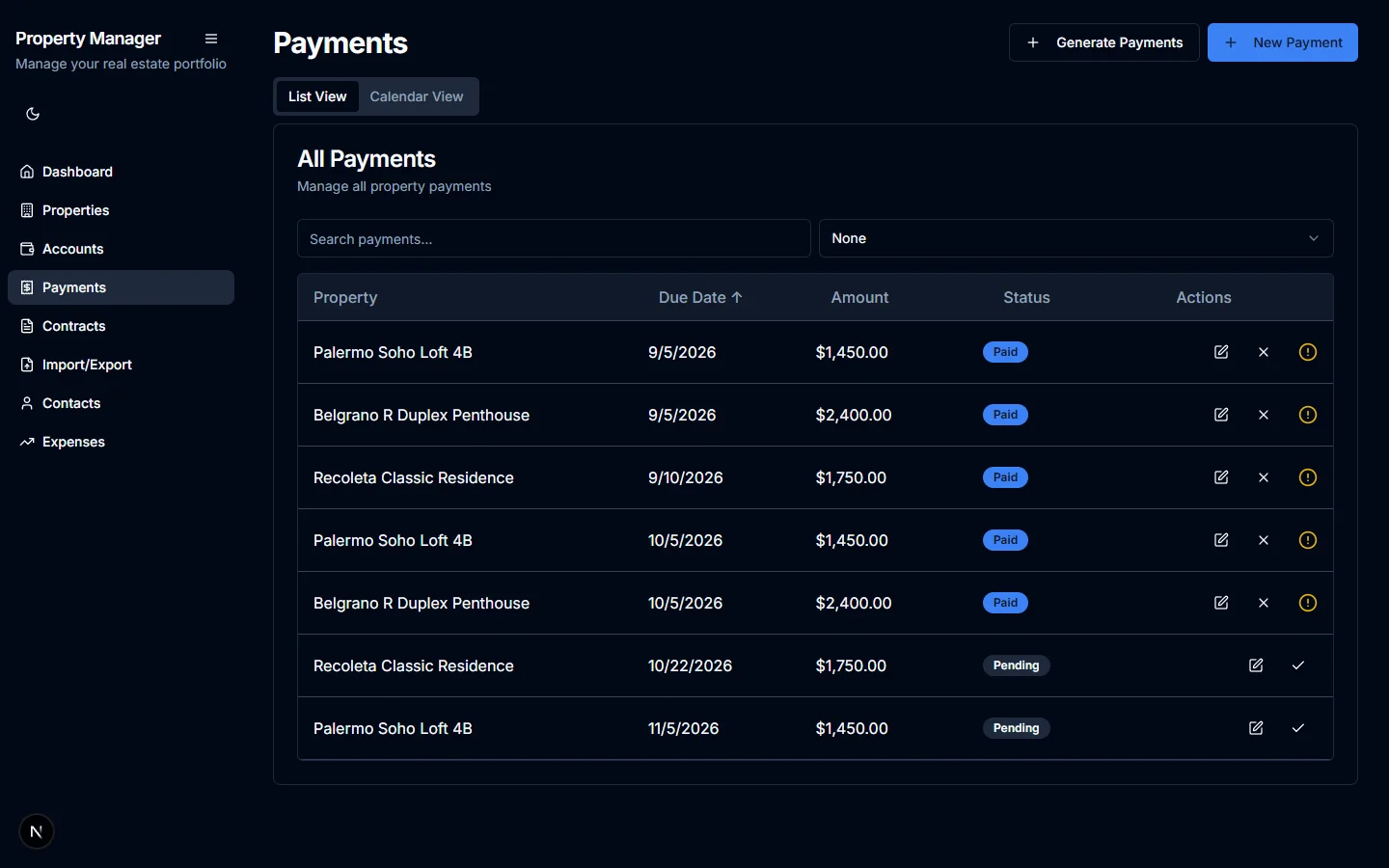
Task: Click X icon on Palermo Soho 10/5/2026 row
Action: (1264, 540)
